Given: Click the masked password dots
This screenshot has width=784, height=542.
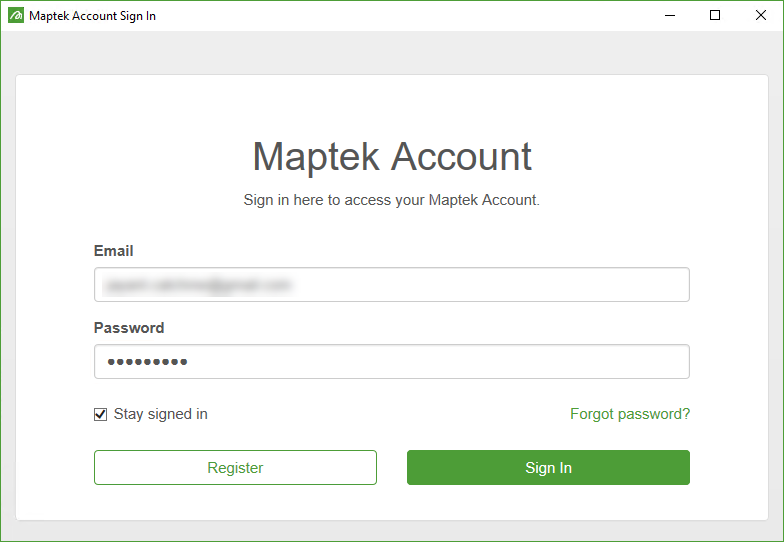Looking at the screenshot, I should (x=148, y=362).
